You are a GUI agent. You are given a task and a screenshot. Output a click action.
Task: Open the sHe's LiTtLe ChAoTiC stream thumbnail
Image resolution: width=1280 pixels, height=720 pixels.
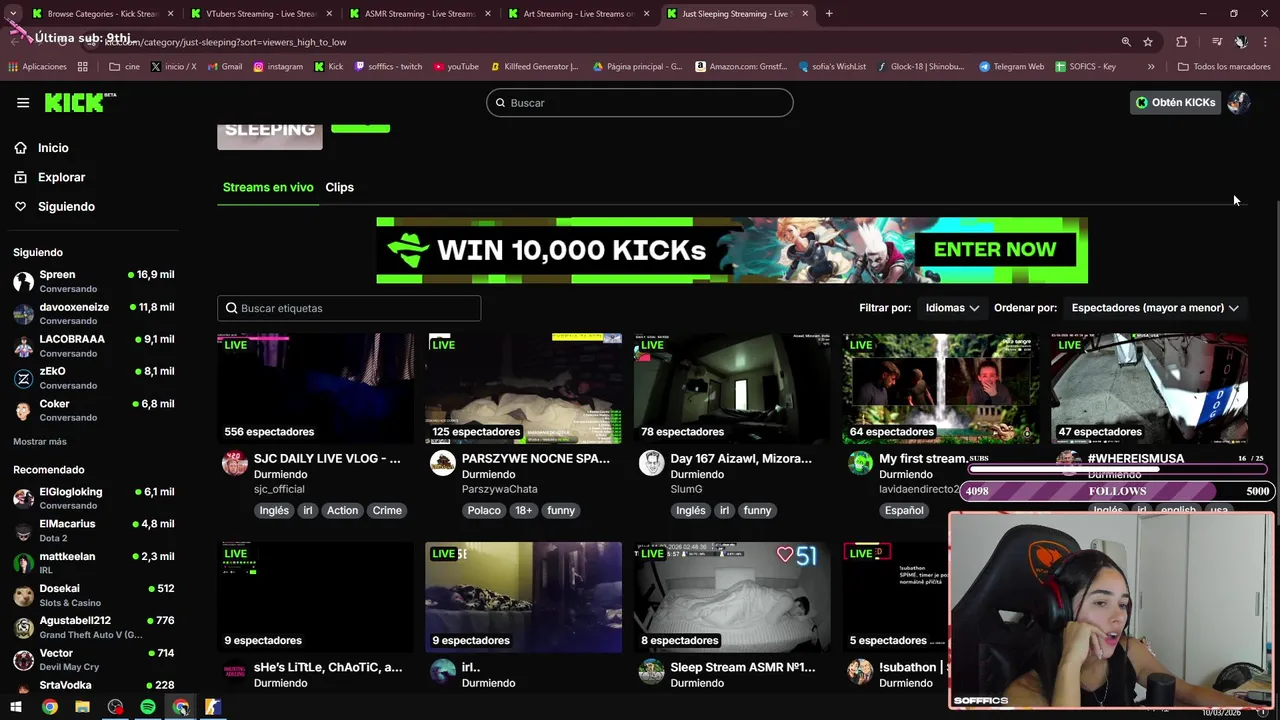coord(315,597)
